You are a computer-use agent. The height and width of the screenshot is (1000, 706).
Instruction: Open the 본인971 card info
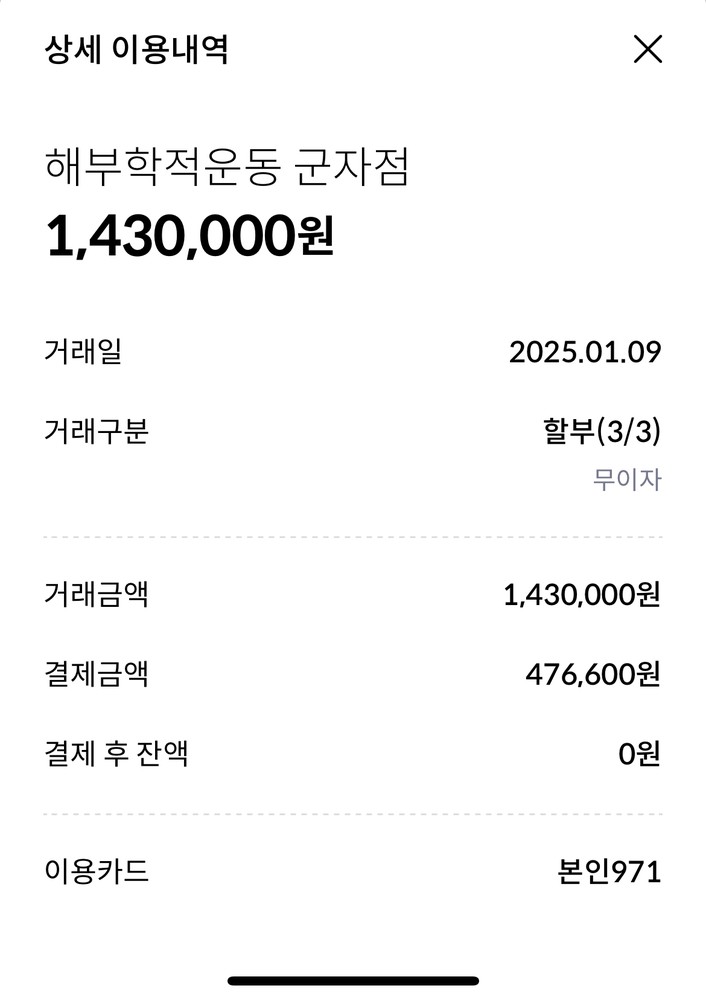click(x=609, y=872)
